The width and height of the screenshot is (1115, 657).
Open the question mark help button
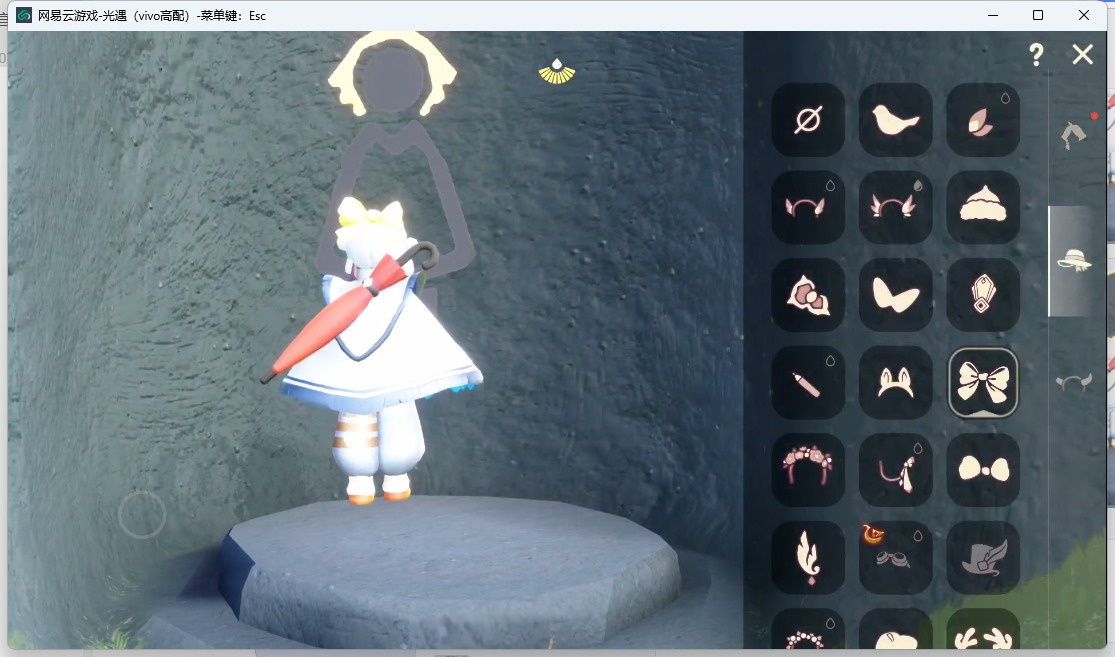[1036, 55]
